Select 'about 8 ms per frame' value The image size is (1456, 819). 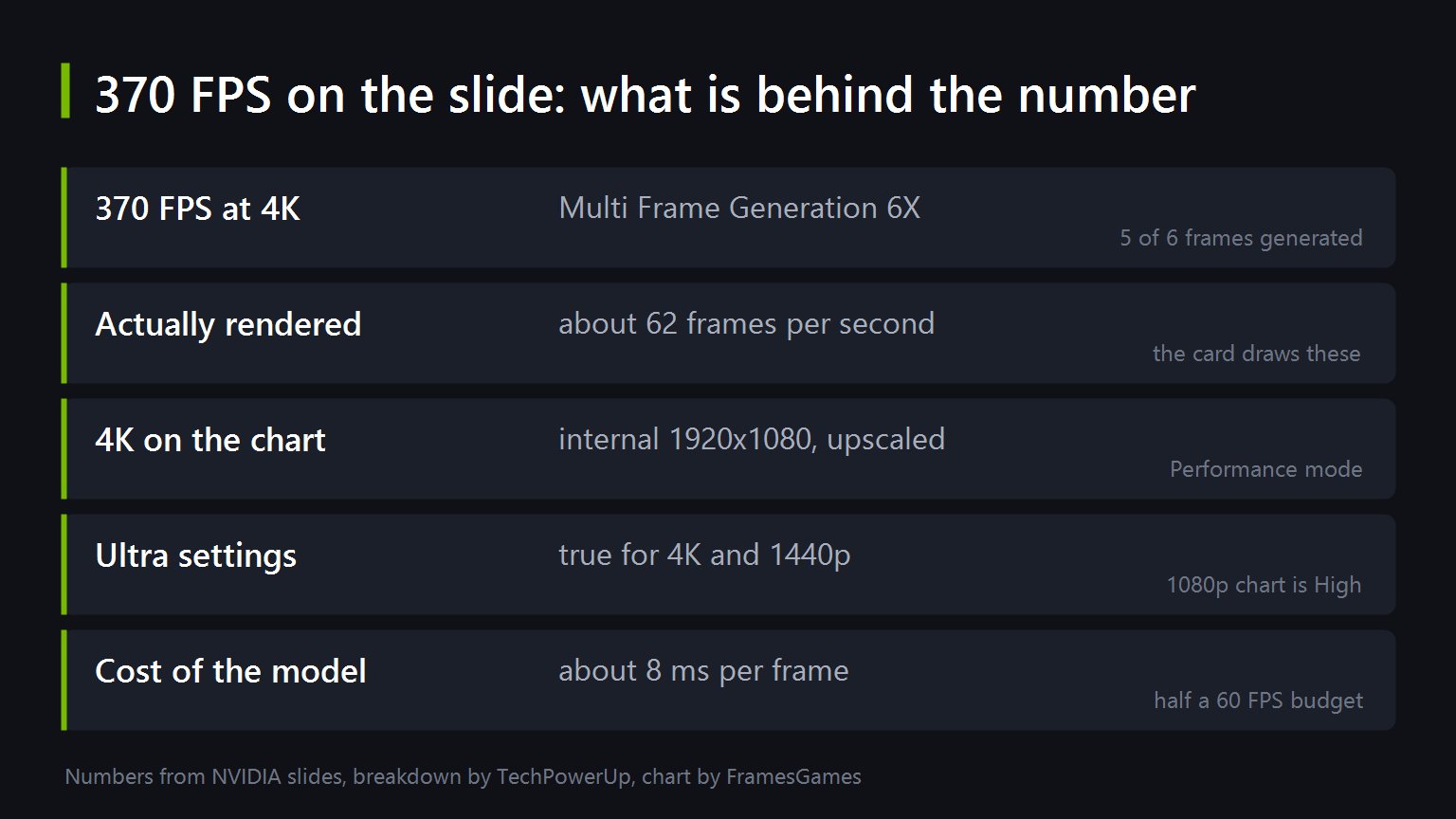pos(703,670)
